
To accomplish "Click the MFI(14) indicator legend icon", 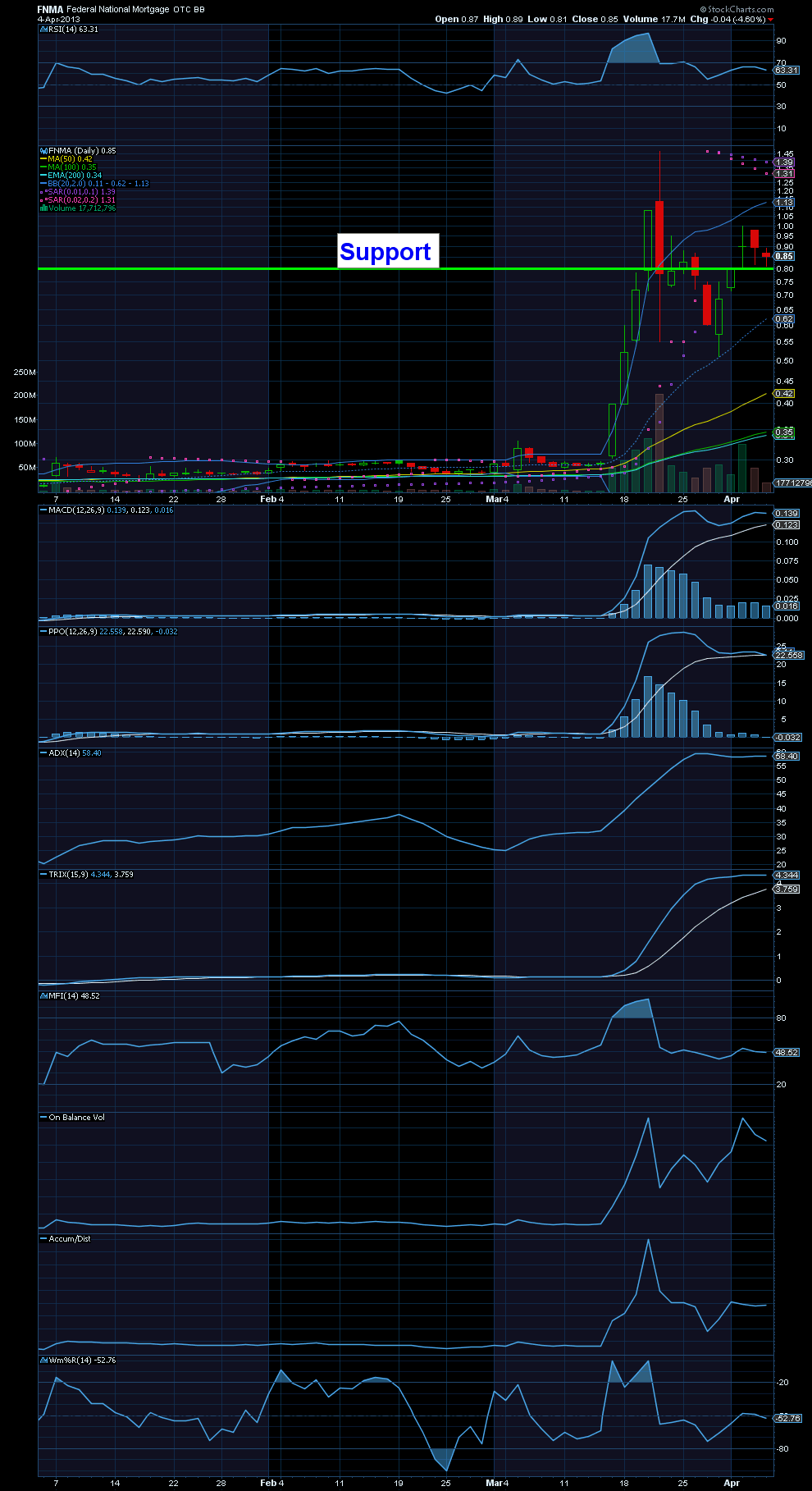I will [x=43, y=996].
